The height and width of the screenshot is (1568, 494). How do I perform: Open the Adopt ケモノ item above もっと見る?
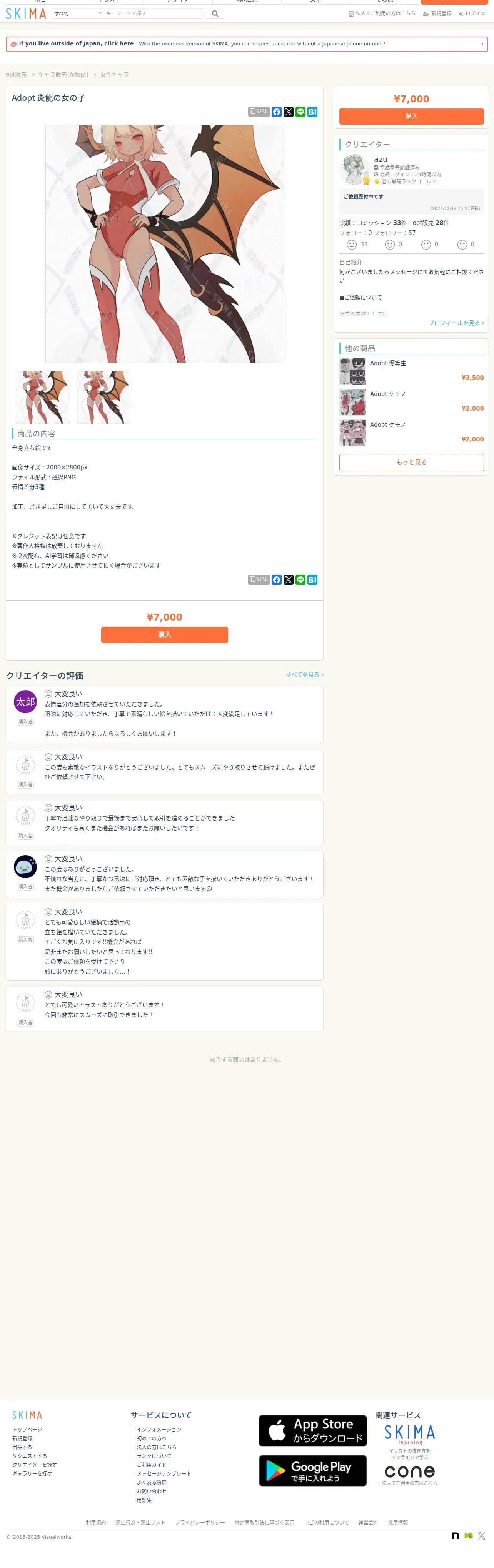click(412, 432)
